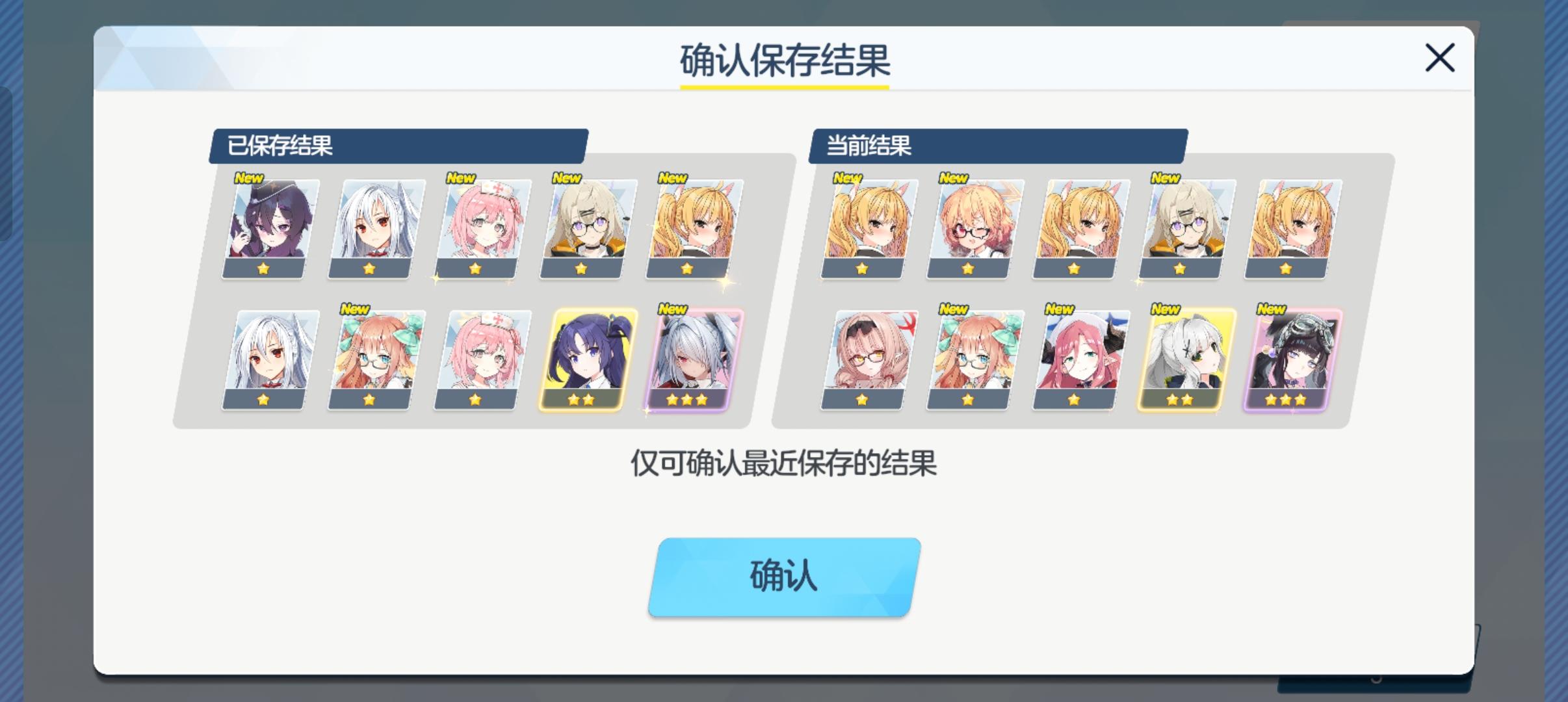Select two-star white-haired girl card in current results
1568x702 pixels.
[x=1187, y=360]
